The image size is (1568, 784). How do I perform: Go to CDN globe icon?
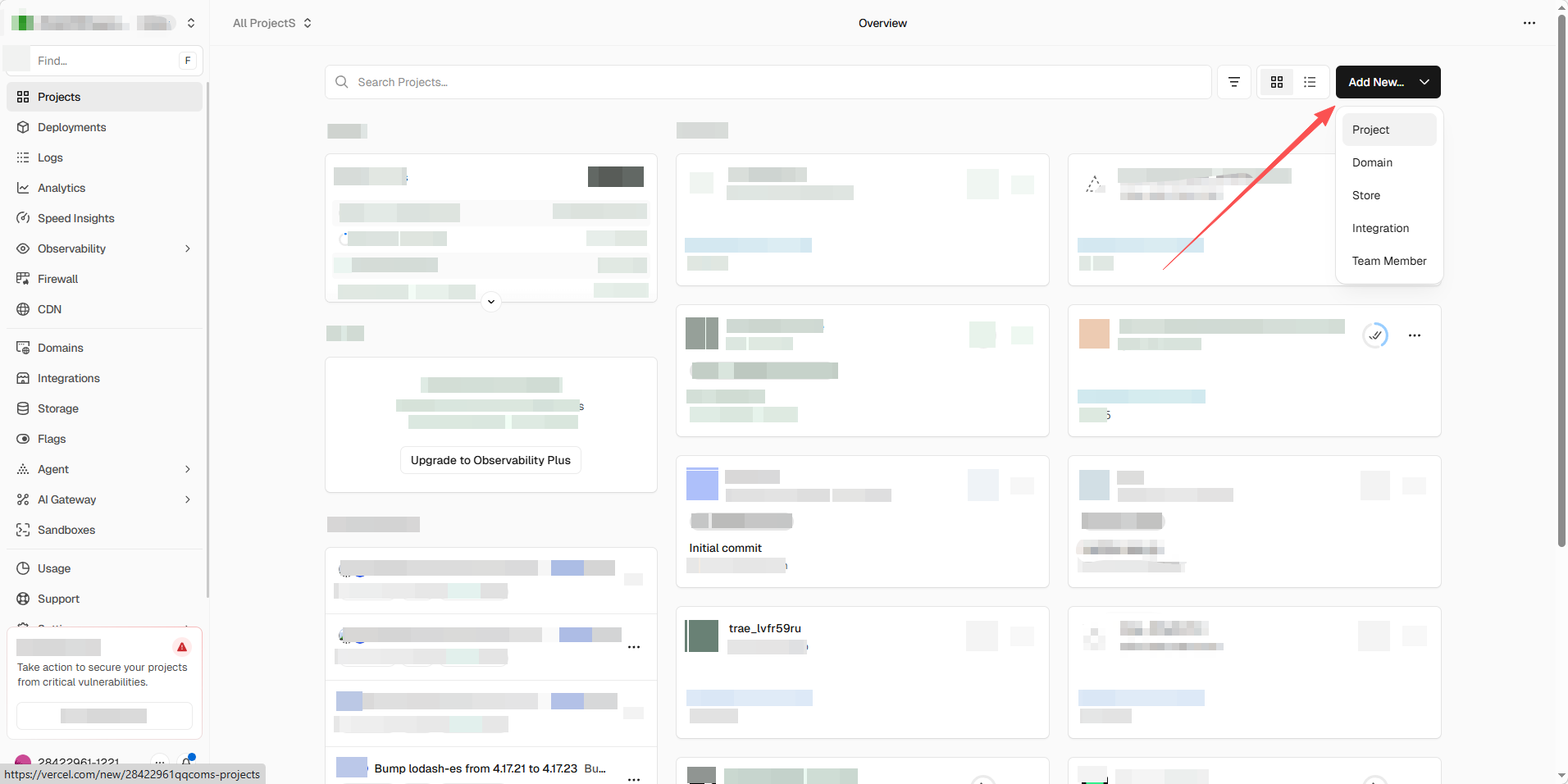(23, 309)
